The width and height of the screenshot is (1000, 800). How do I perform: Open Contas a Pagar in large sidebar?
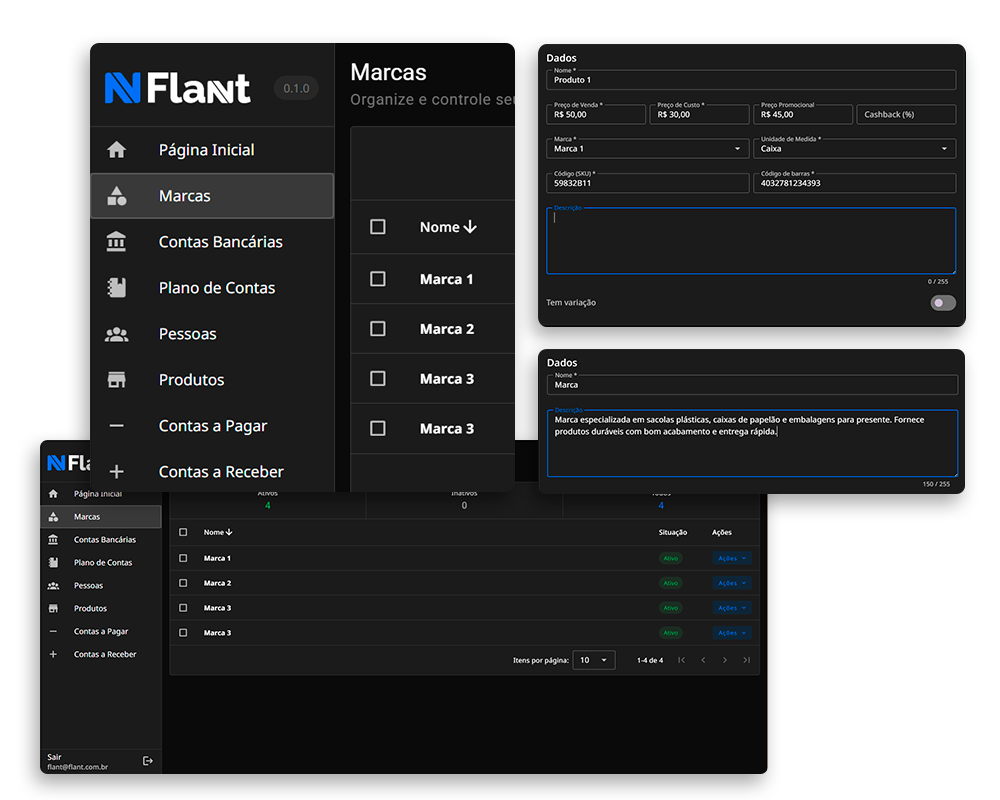tap(212, 426)
